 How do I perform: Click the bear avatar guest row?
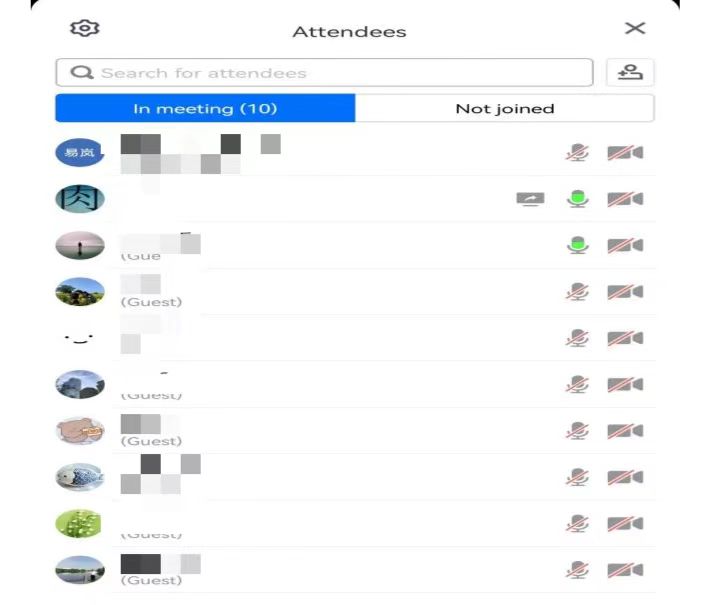point(355,431)
